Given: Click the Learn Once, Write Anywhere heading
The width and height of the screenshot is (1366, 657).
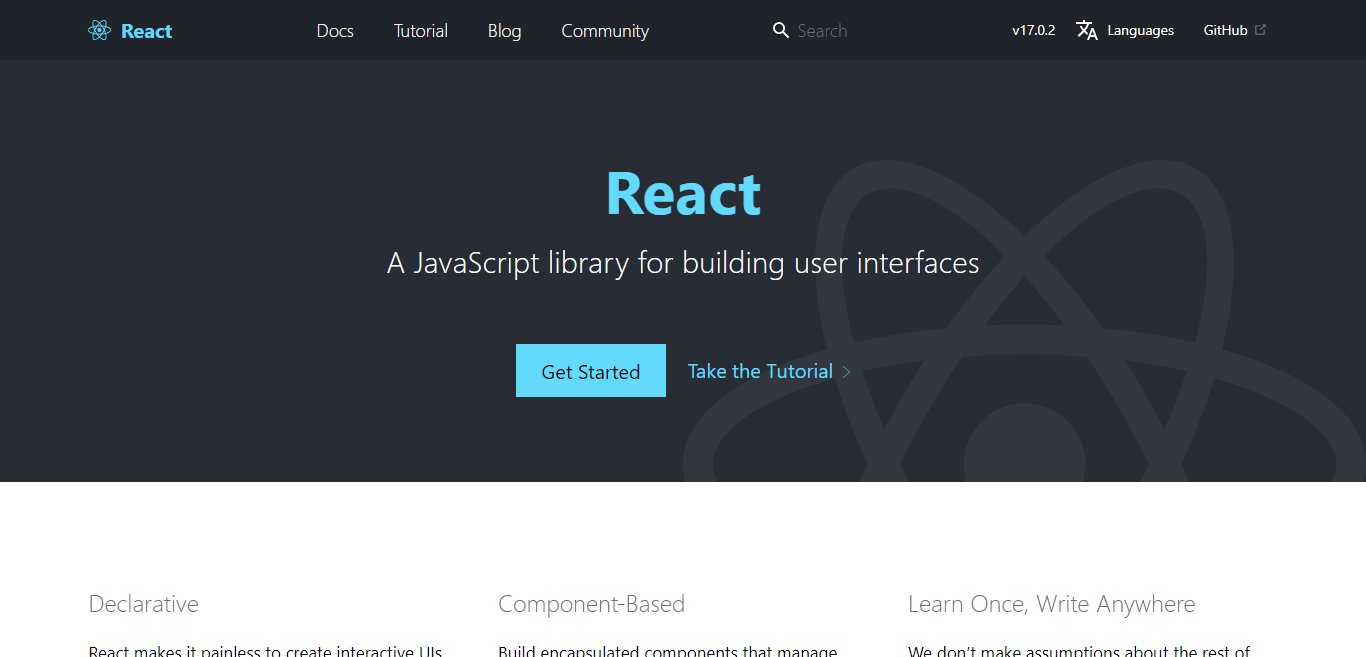Looking at the screenshot, I should tap(1051, 604).
